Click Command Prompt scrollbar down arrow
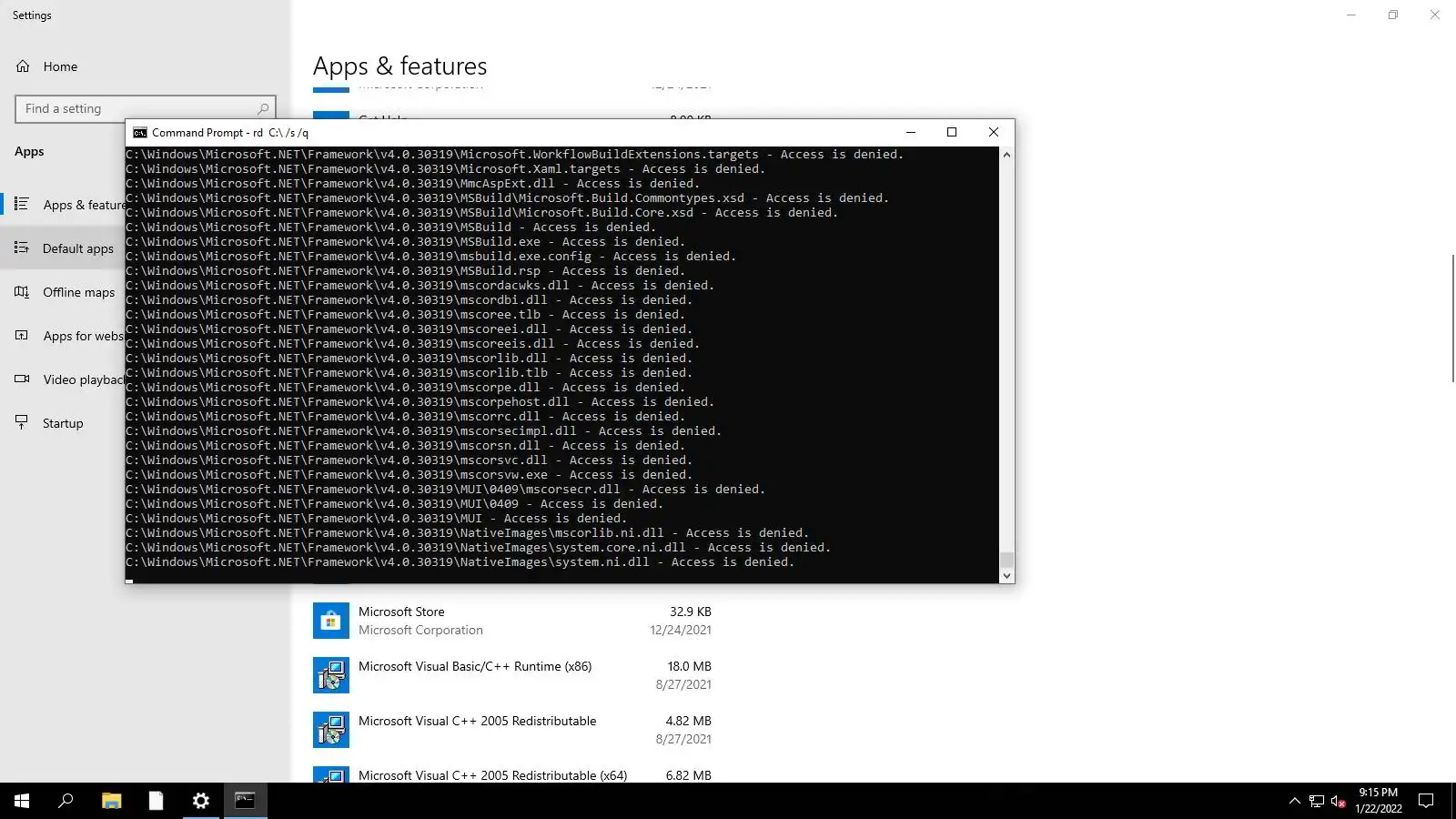 click(x=1006, y=575)
